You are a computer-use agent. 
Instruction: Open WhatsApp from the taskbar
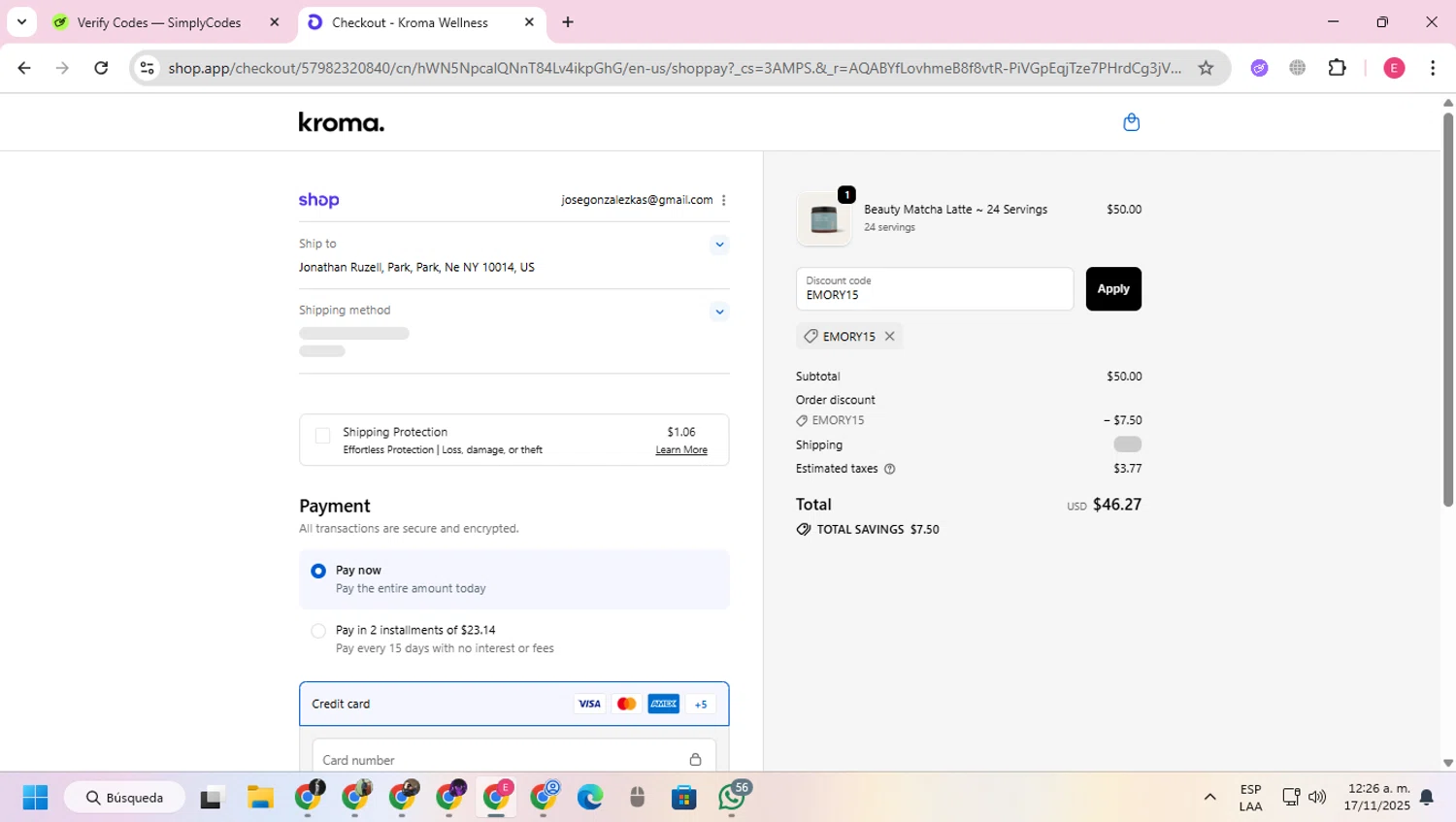[733, 798]
